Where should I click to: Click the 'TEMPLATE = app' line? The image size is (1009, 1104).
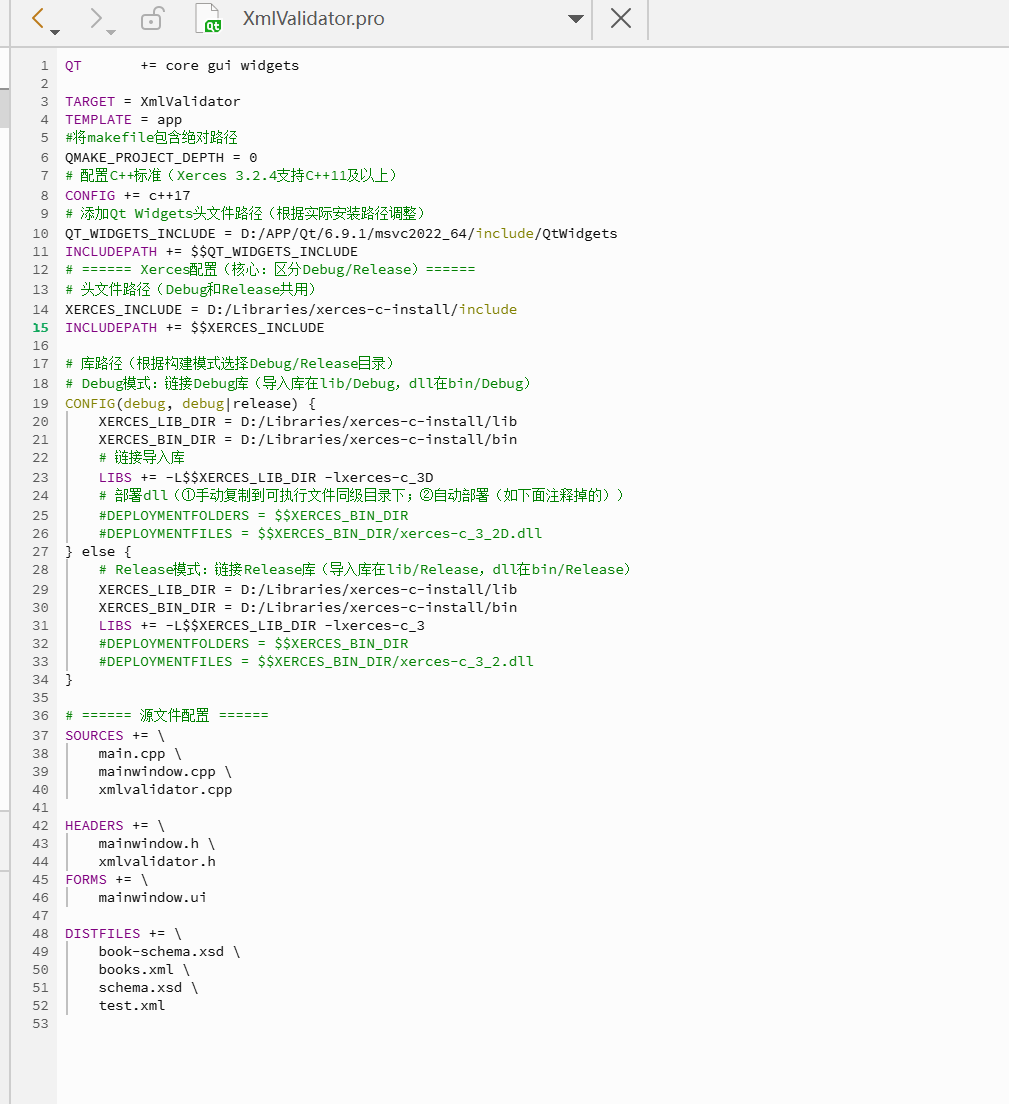123,120
